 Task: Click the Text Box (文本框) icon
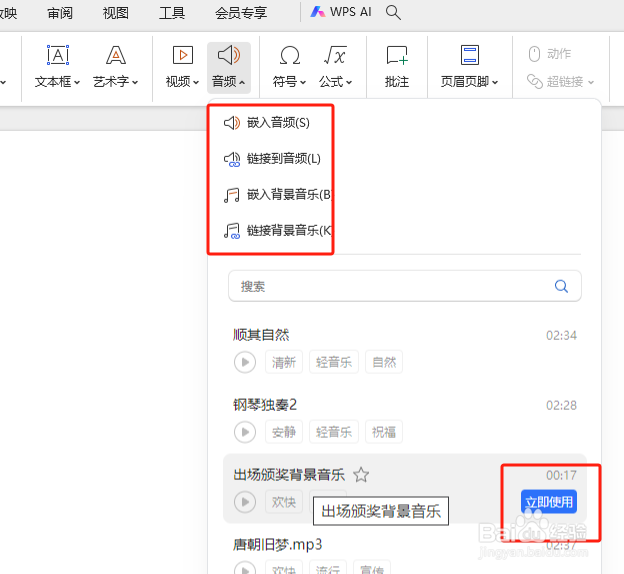click(x=58, y=55)
